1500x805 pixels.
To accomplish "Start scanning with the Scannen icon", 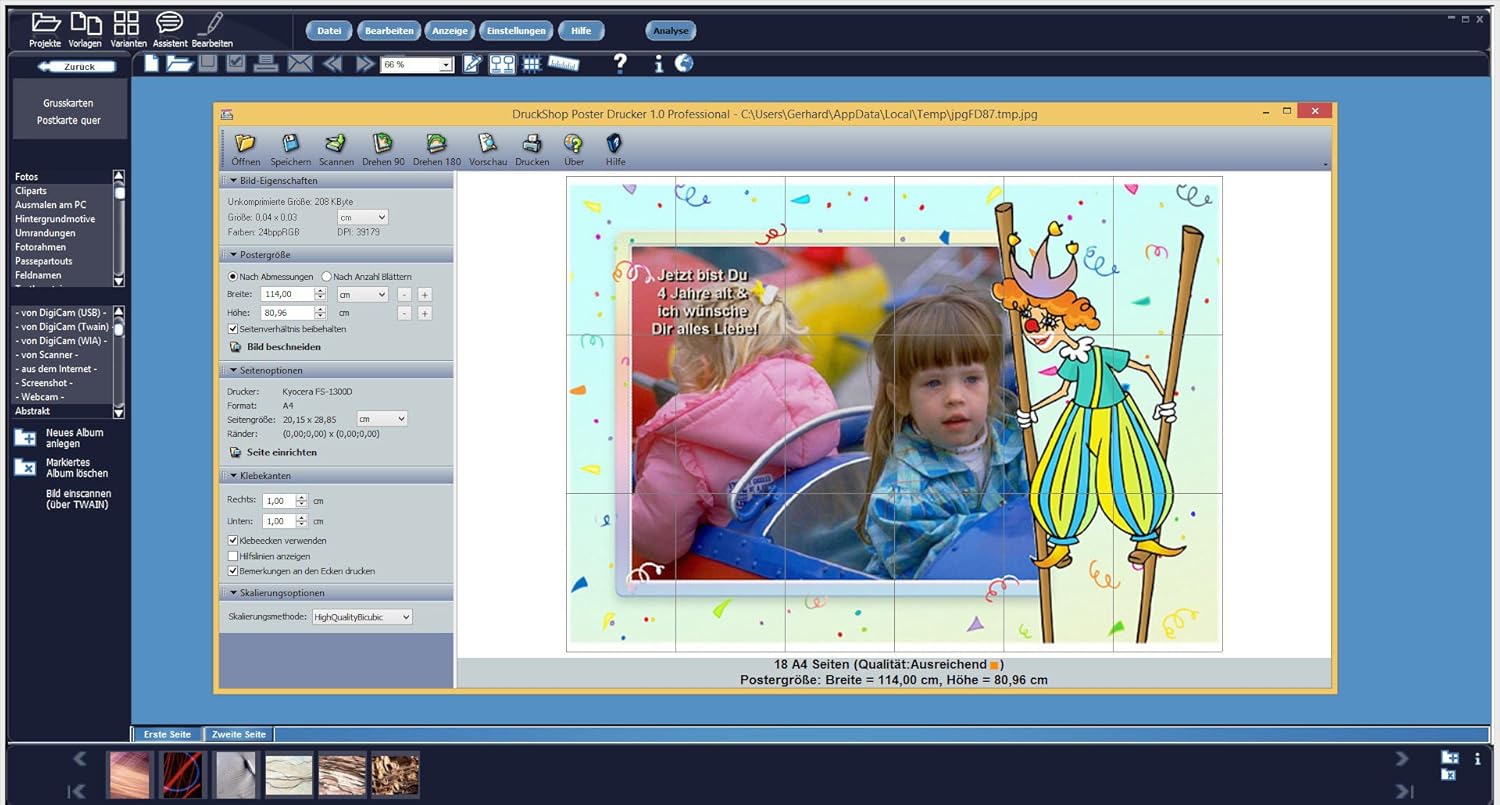I will point(336,145).
